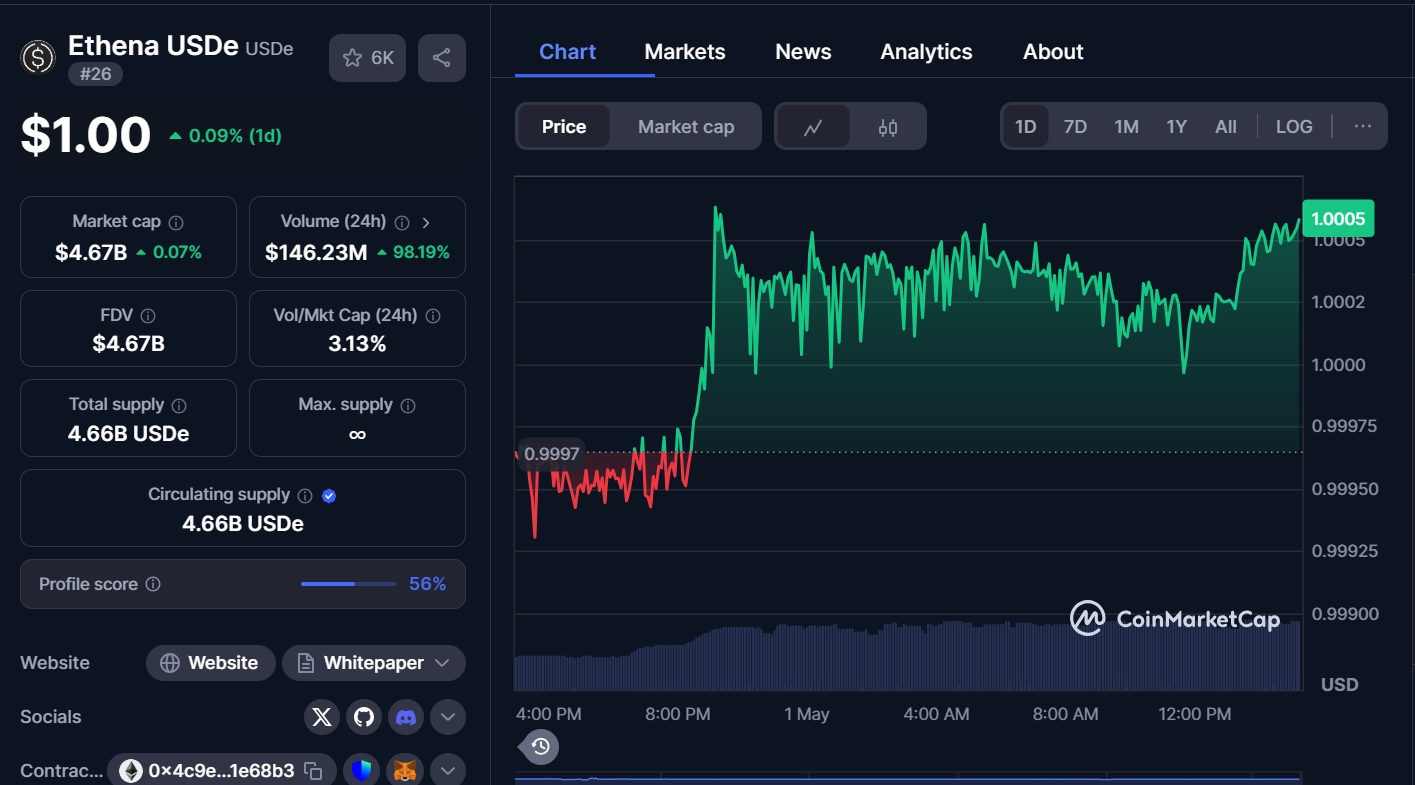Expand more Socials links chevron
The image size is (1415, 785).
coord(448,717)
